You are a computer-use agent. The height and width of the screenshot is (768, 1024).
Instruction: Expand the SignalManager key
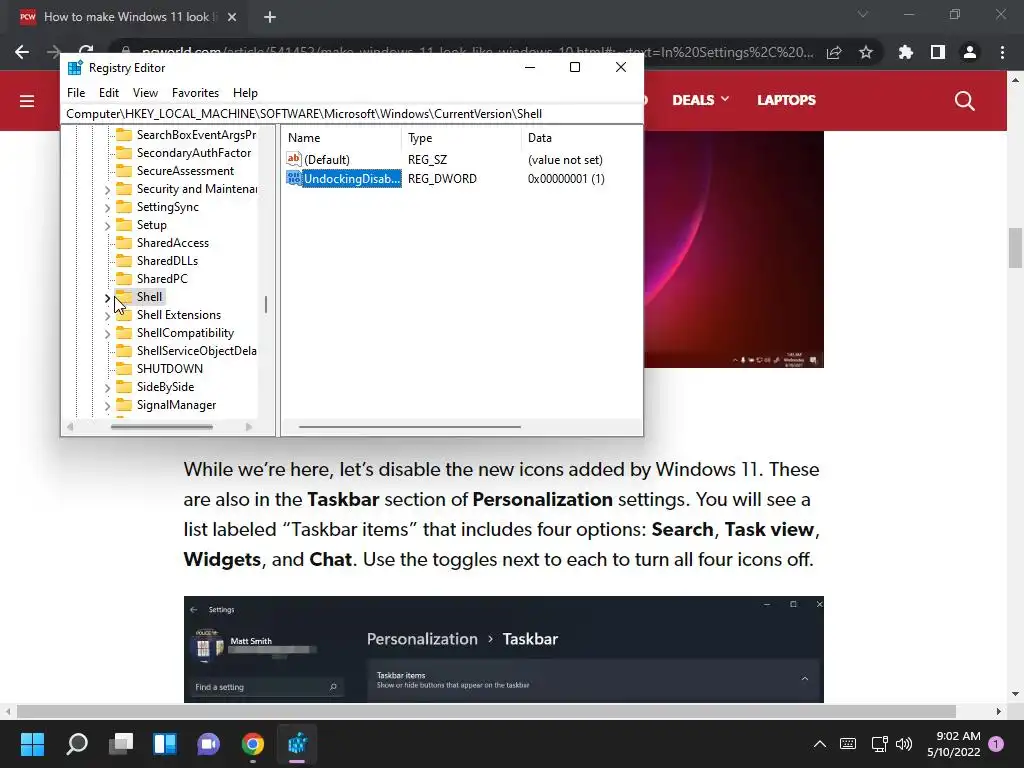(x=107, y=406)
